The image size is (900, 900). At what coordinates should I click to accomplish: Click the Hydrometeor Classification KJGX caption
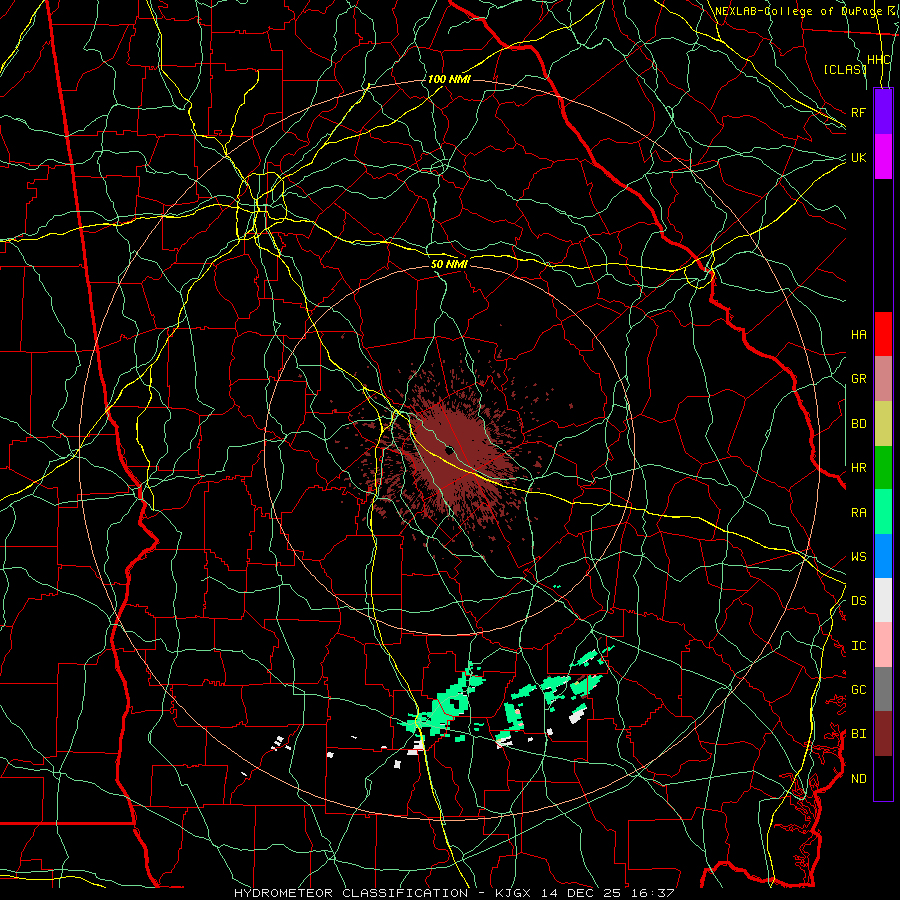454,893
